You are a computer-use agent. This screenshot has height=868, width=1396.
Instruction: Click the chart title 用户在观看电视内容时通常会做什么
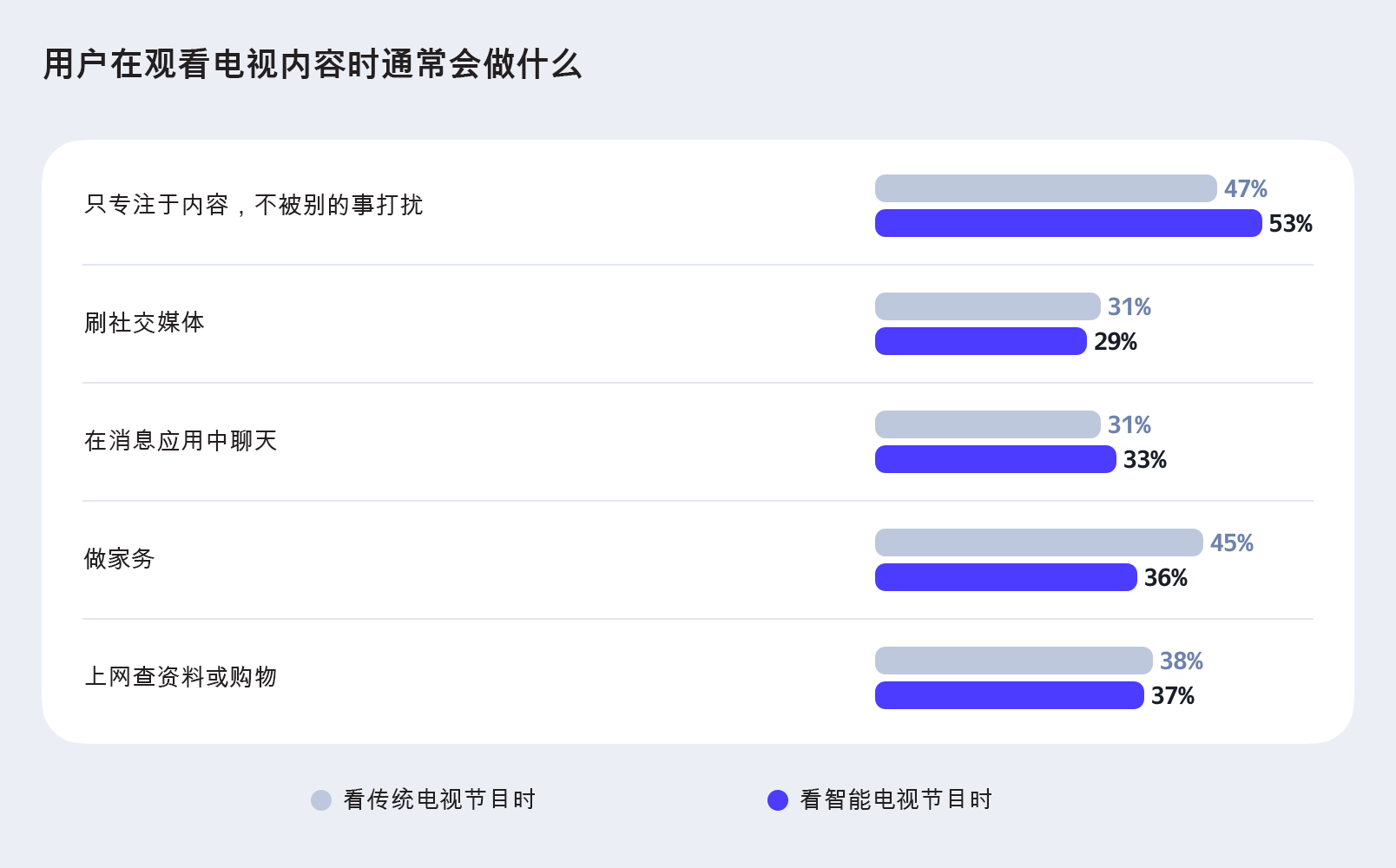pyautogui.click(x=313, y=64)
